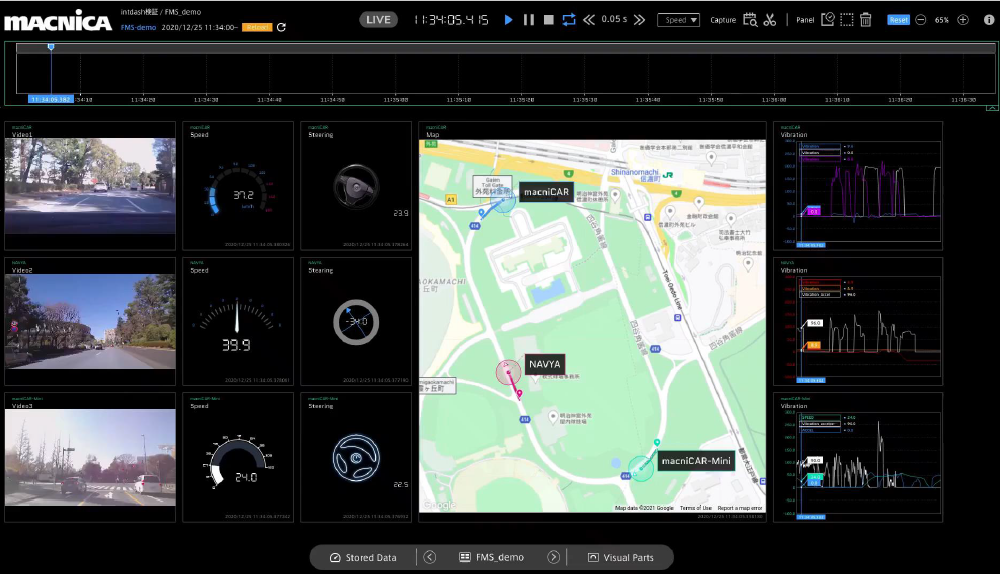Viewport: 1000px width, 574px height.
Task: Delete panel using trash can icon
Action: click(x=866, y=19)
